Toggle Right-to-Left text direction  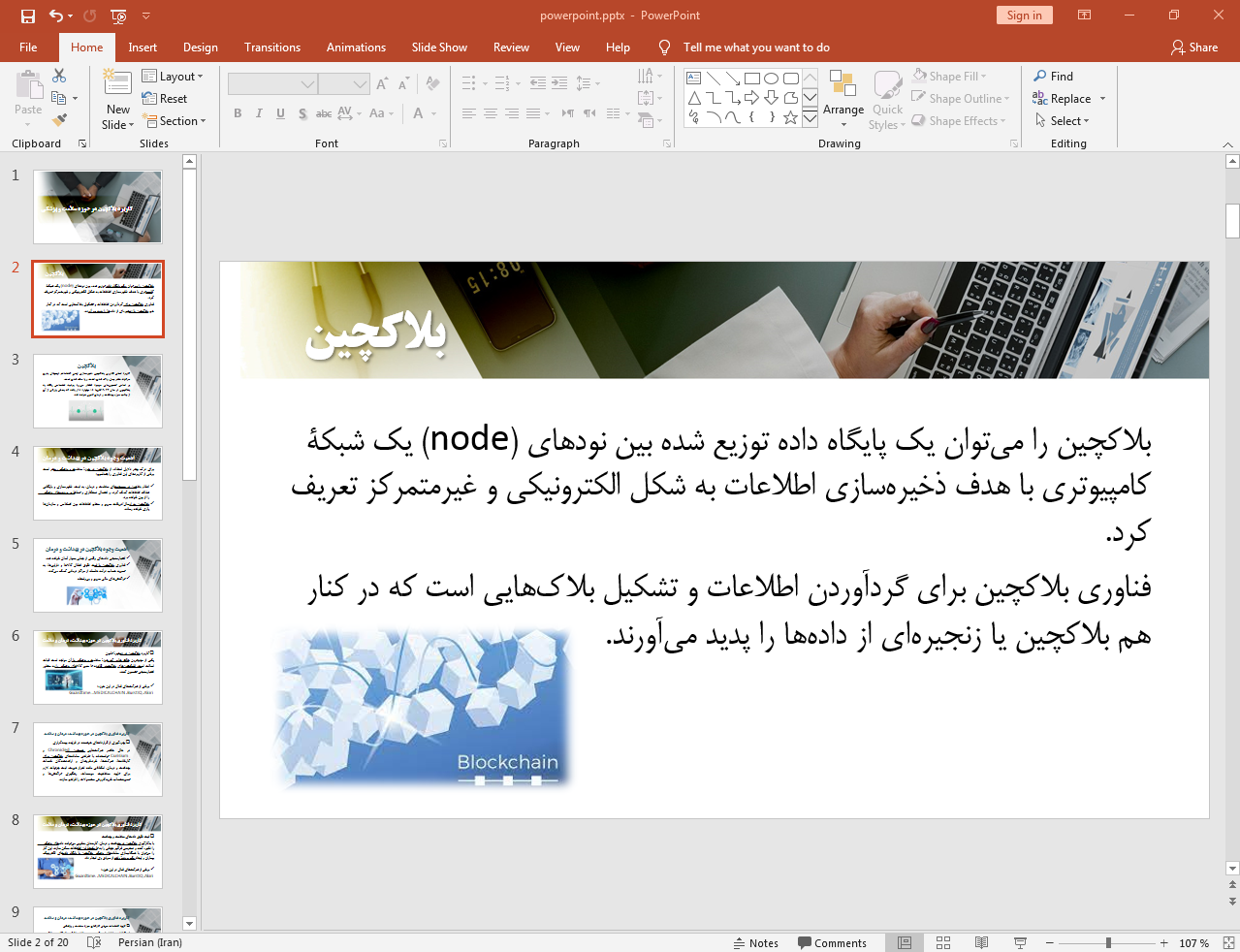589,113
